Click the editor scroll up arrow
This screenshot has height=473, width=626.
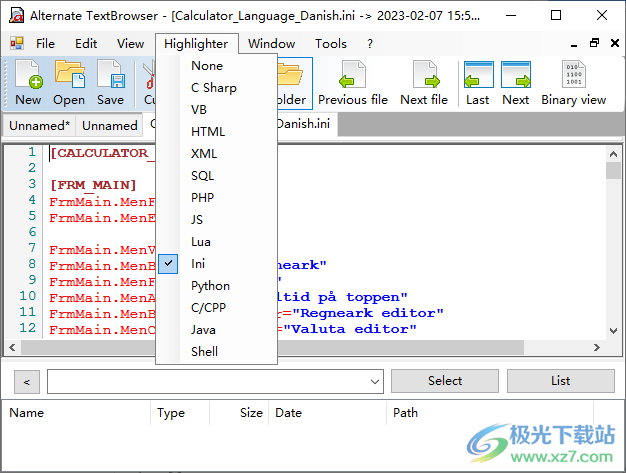point(613,154)
